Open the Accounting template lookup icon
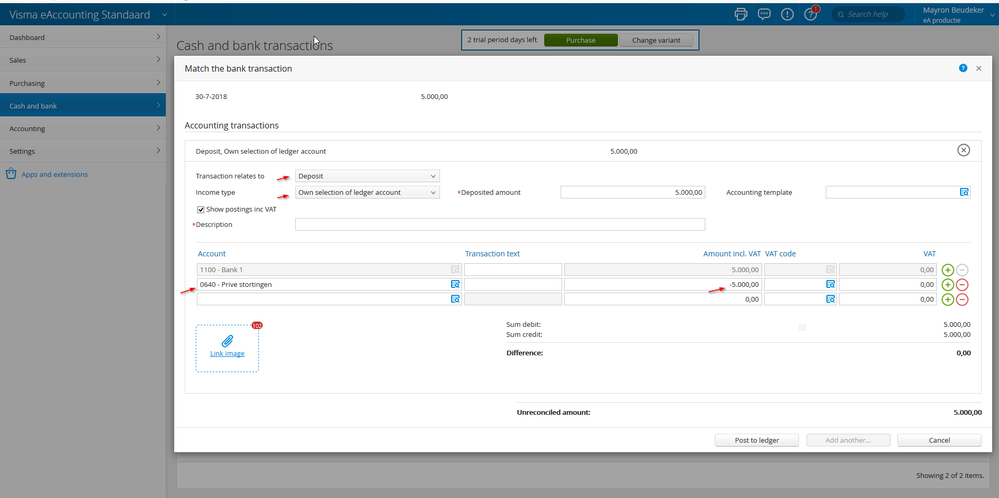The image size is (999, 498). point(965,192)
